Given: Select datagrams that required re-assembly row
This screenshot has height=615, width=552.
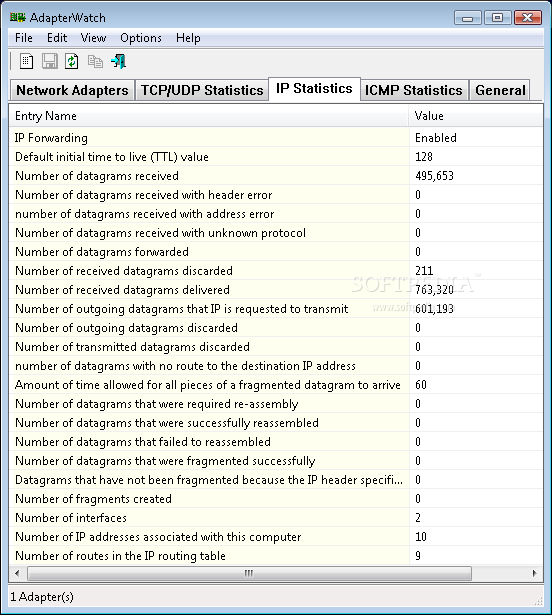Looking at the screenshot, I should click(276, 404).
